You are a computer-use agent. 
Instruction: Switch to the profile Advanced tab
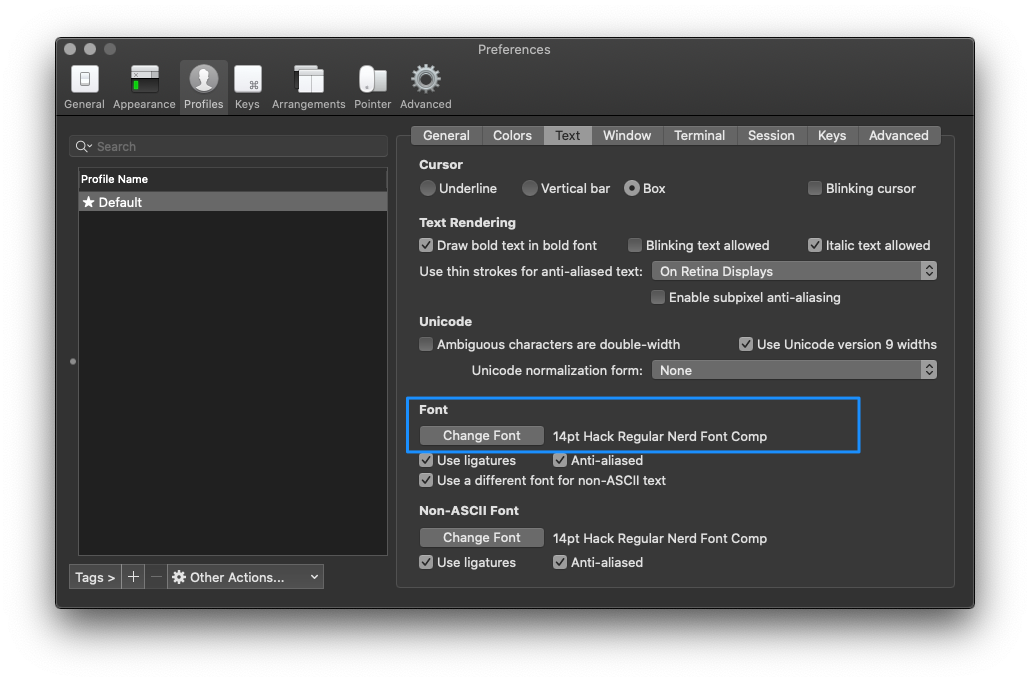click(899, 135)
